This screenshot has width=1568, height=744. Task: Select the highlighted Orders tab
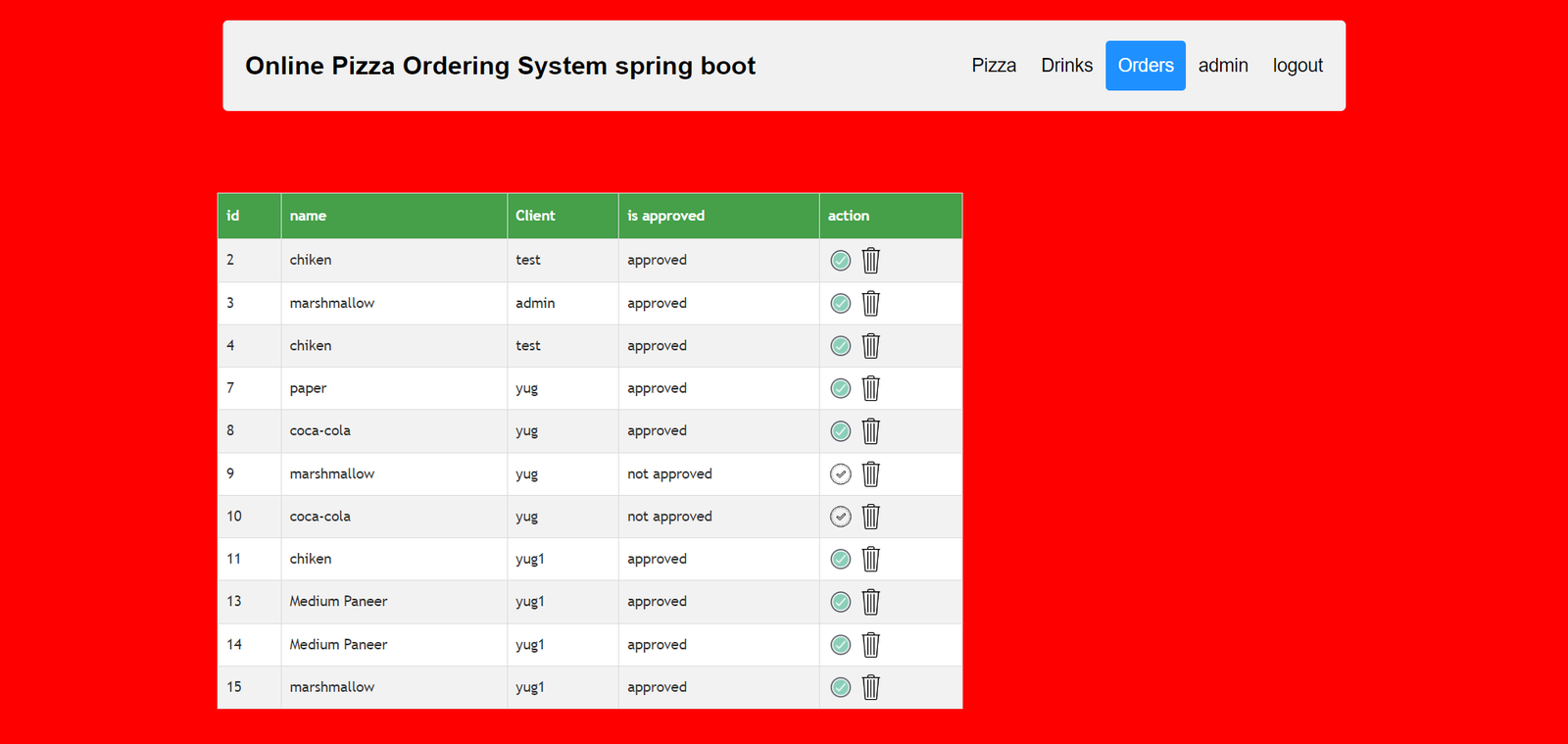coord(1145,66)
